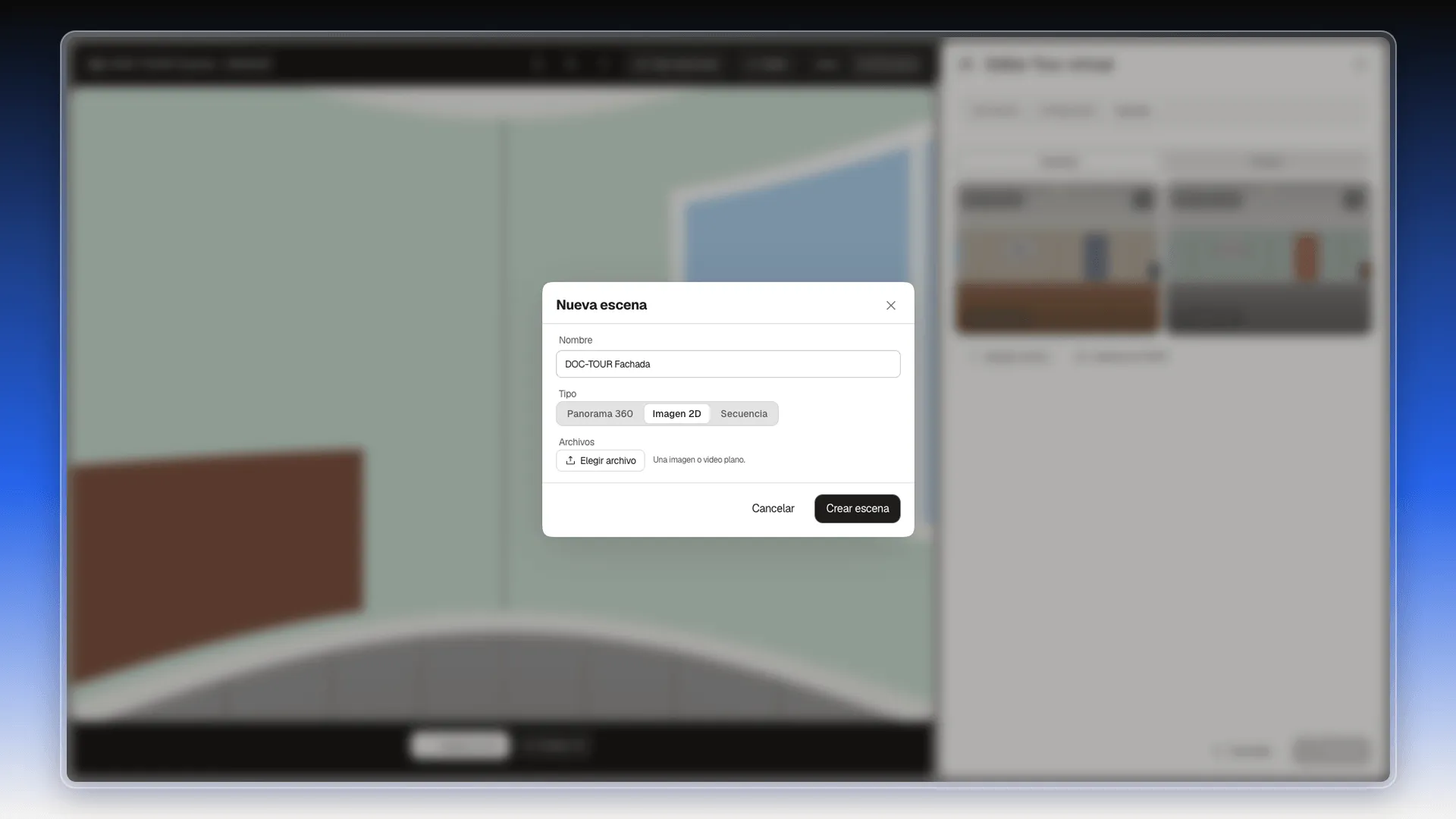Switch the scene type to Secuencia

coord(744,414)
